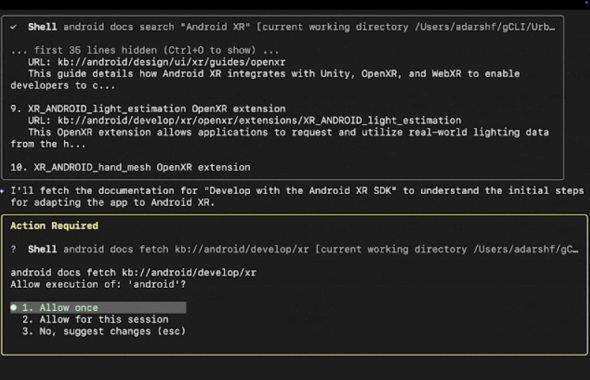Click 'developers to c...' truncated line

(x=63, y=85)
